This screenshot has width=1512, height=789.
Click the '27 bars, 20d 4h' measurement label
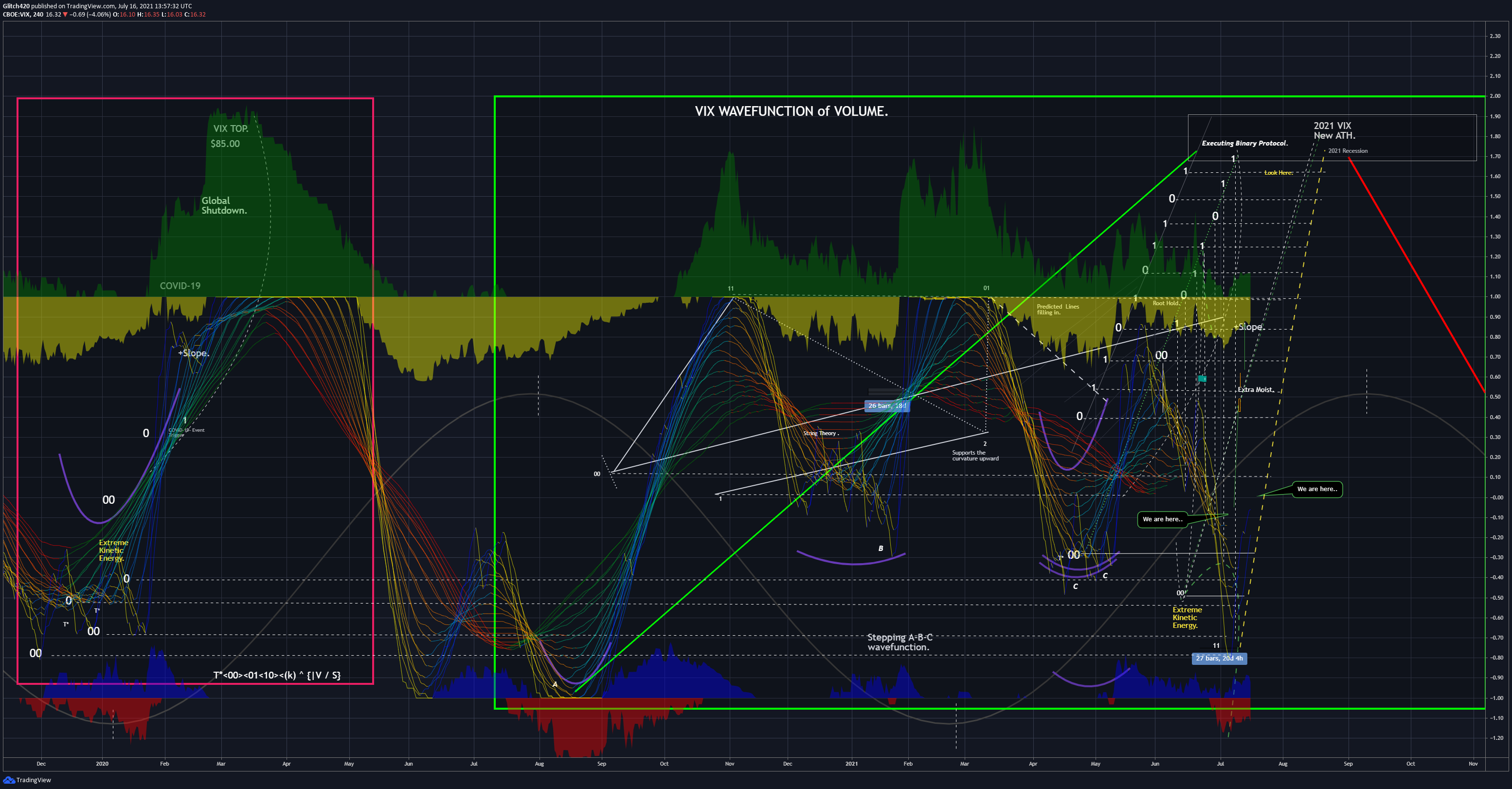pyautogui.click(x=1219, y=658)
